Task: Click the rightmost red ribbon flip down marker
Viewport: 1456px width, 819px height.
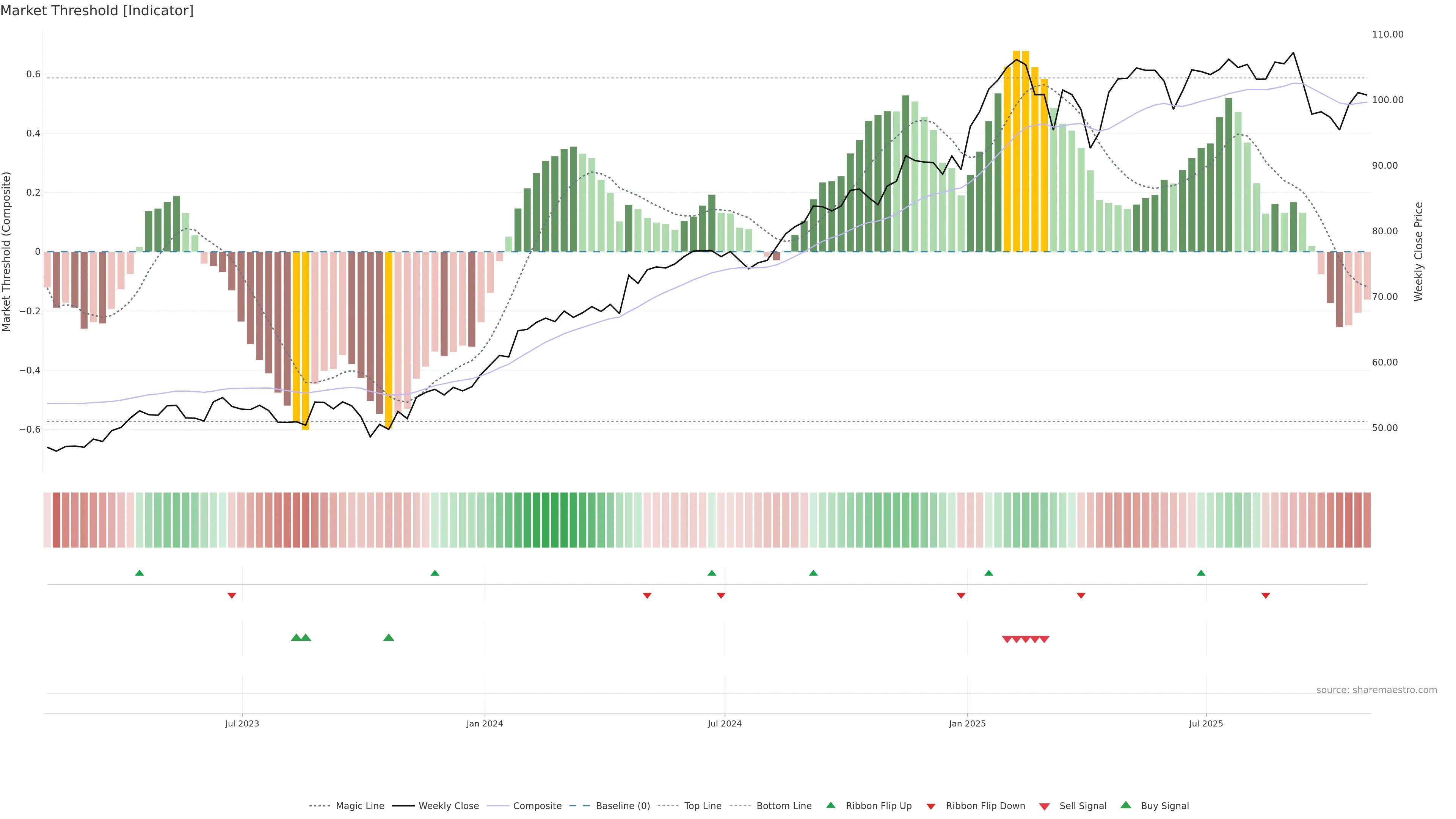Action: tap(1266, 595)
